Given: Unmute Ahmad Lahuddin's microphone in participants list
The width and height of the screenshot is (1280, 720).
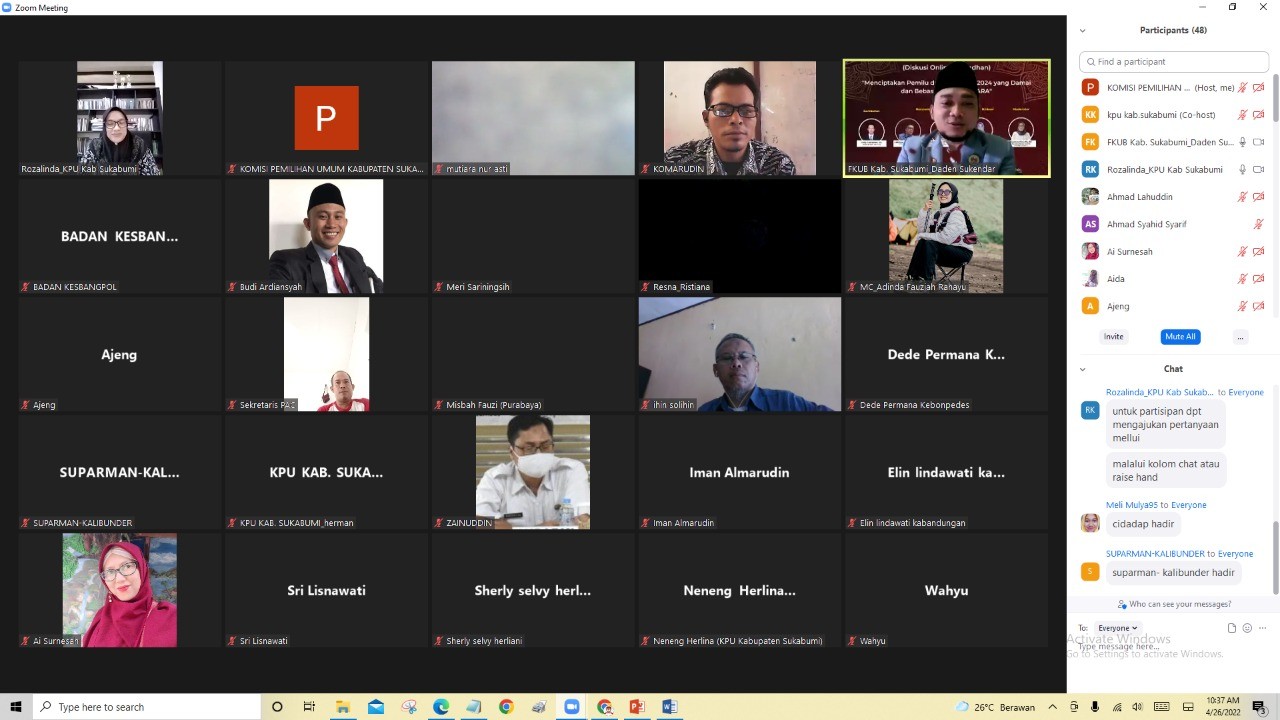Looking at the screenshot, I should 1243,197.
